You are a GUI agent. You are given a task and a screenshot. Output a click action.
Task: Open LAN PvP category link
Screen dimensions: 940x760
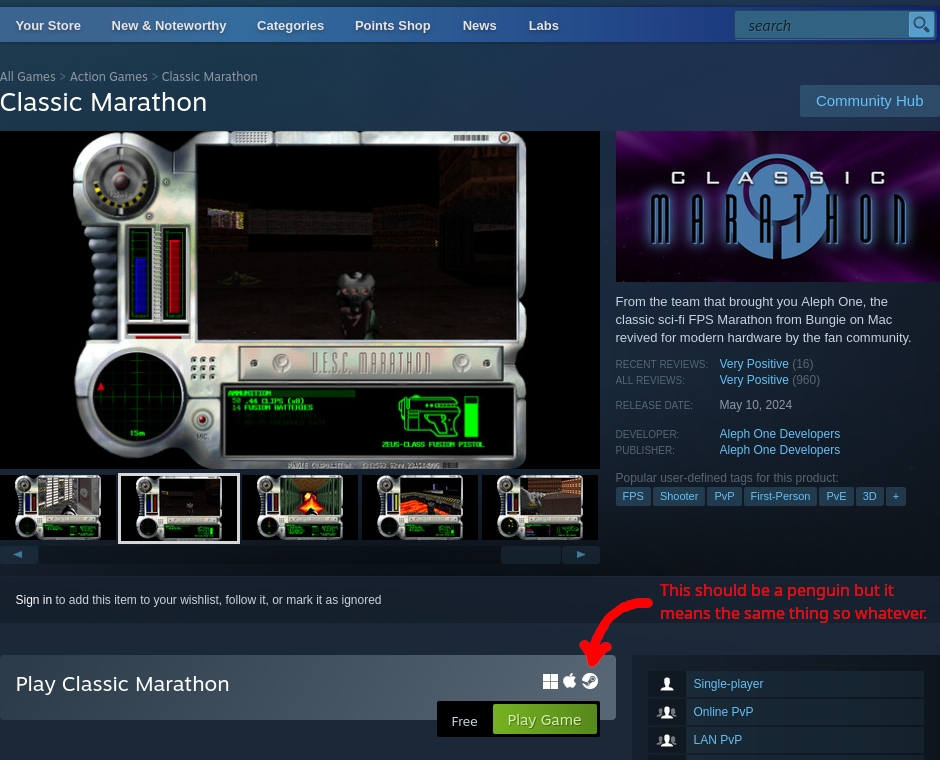[x=718, y=740]
